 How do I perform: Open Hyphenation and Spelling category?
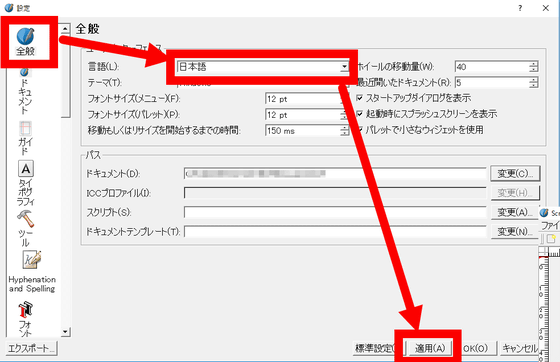click(32, 272)
